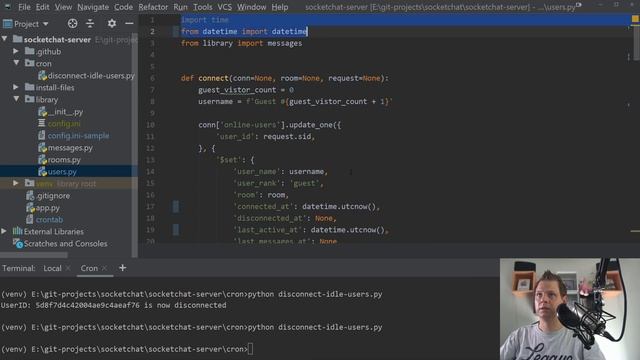The height and width of the screenshot is (360, 640).
Task: Open the Navigate menu
Action: [93, 7]
